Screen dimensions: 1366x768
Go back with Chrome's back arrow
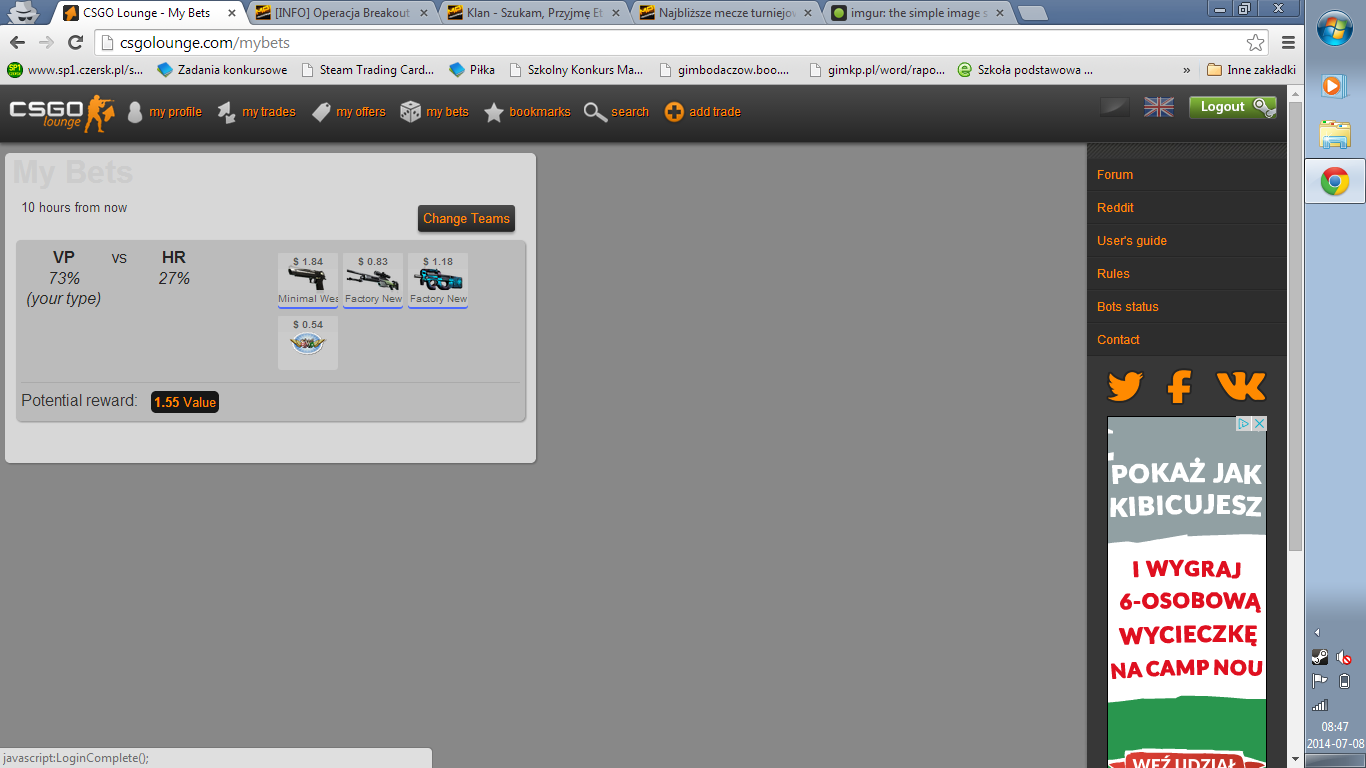17,42
